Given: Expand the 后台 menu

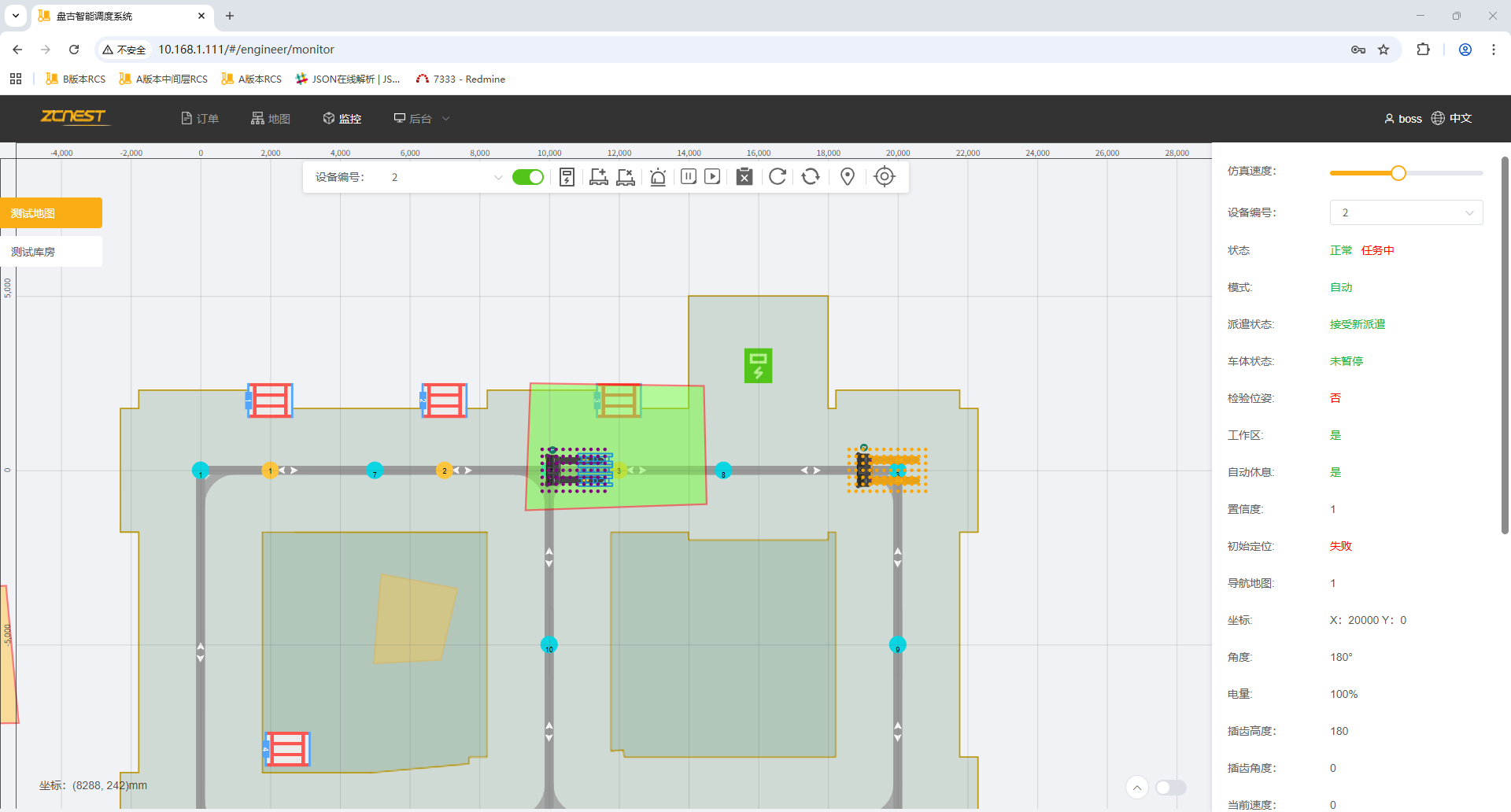Looking at the screenshot, I should (421, 119).
